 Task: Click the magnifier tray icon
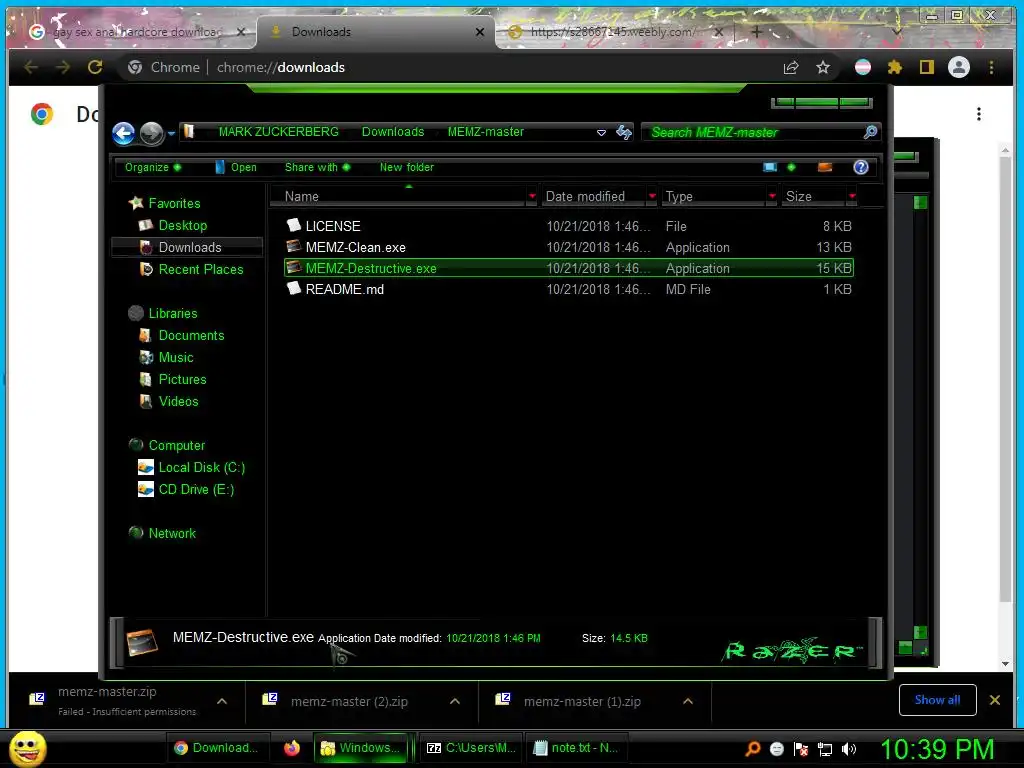[753, 748]
